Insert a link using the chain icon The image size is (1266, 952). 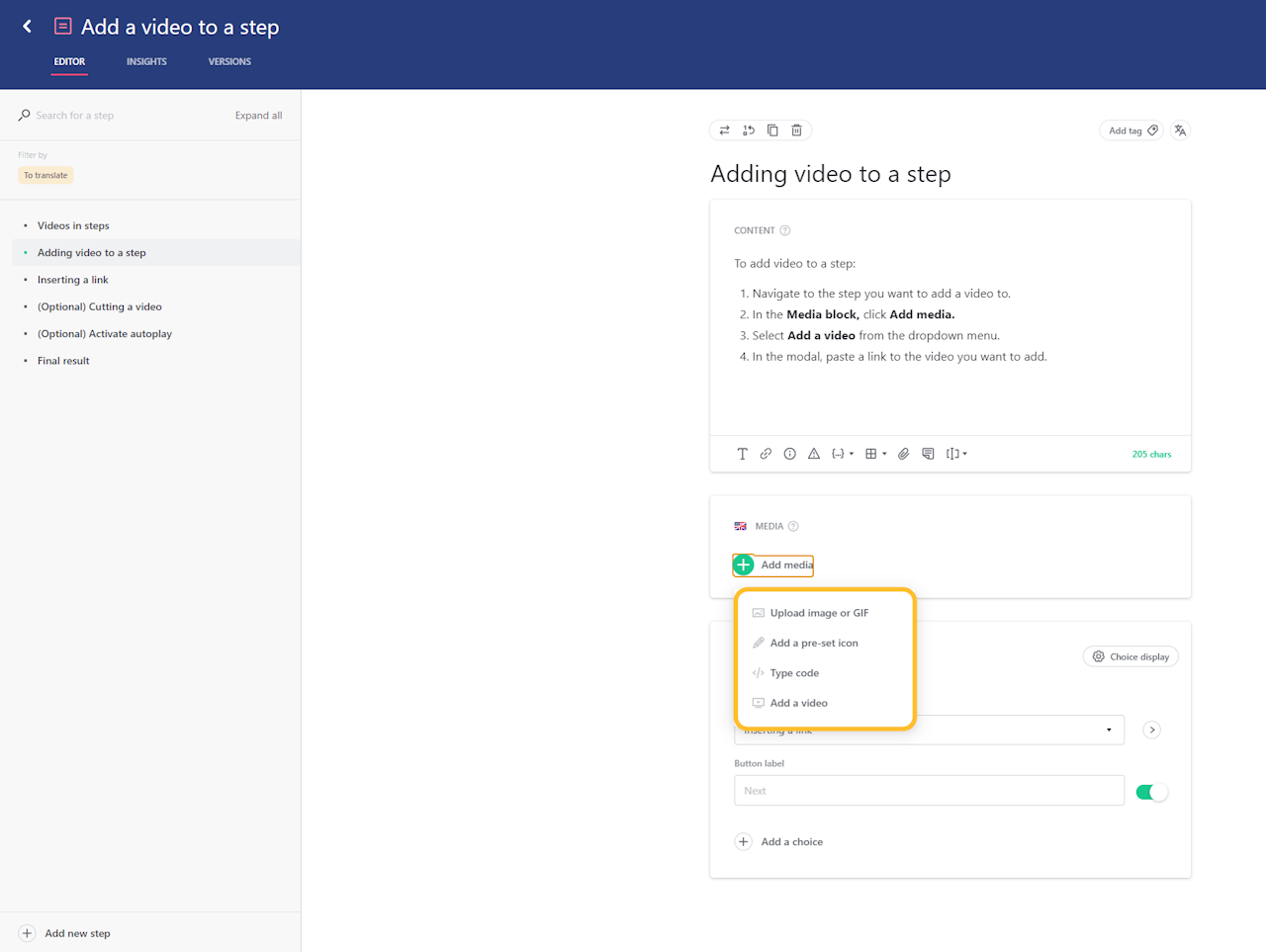coord(766,454)
